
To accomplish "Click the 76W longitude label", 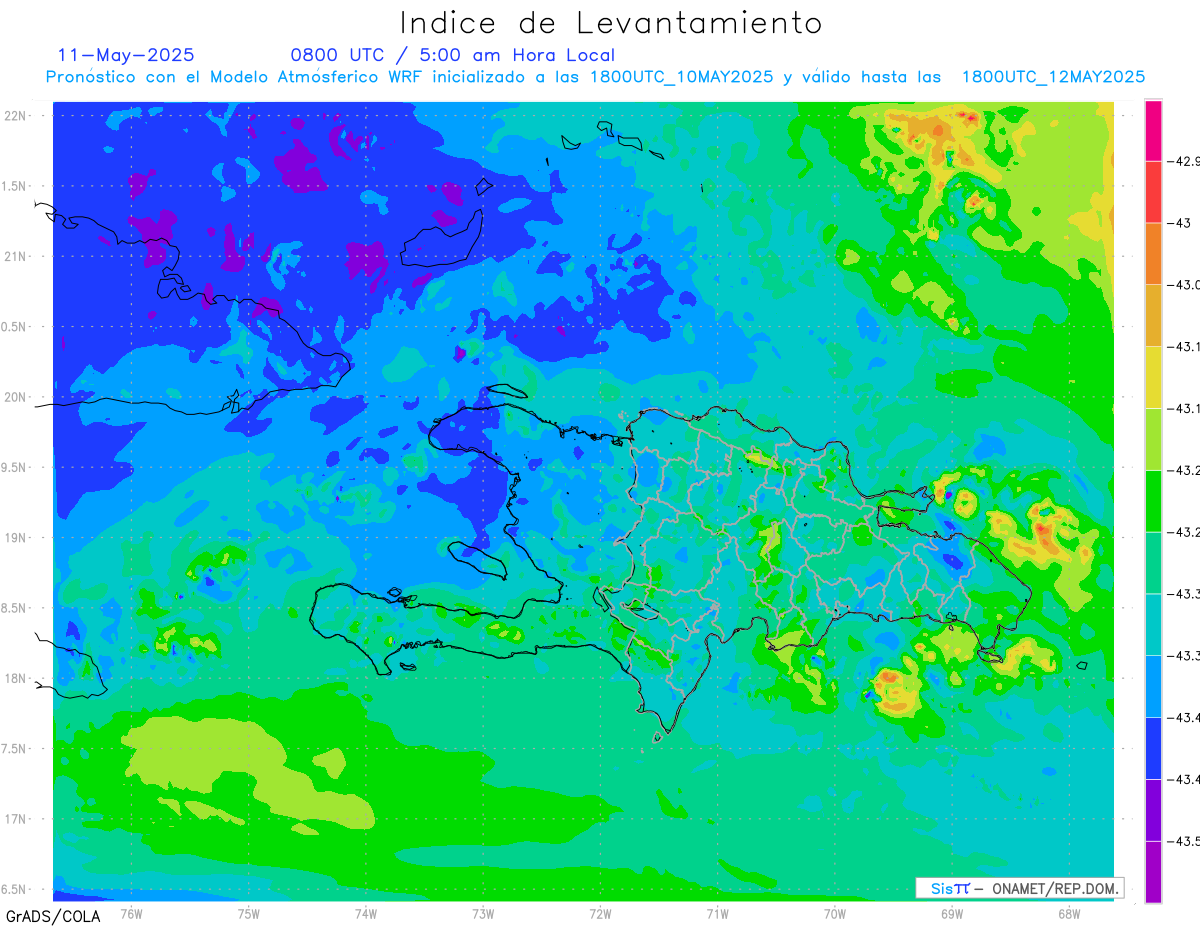I will [x=131, y=913].
